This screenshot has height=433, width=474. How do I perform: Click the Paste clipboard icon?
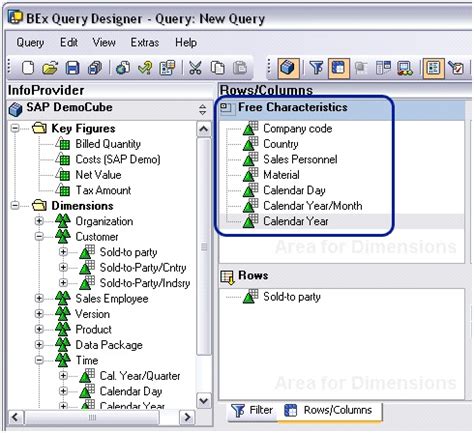pos(240,68)
